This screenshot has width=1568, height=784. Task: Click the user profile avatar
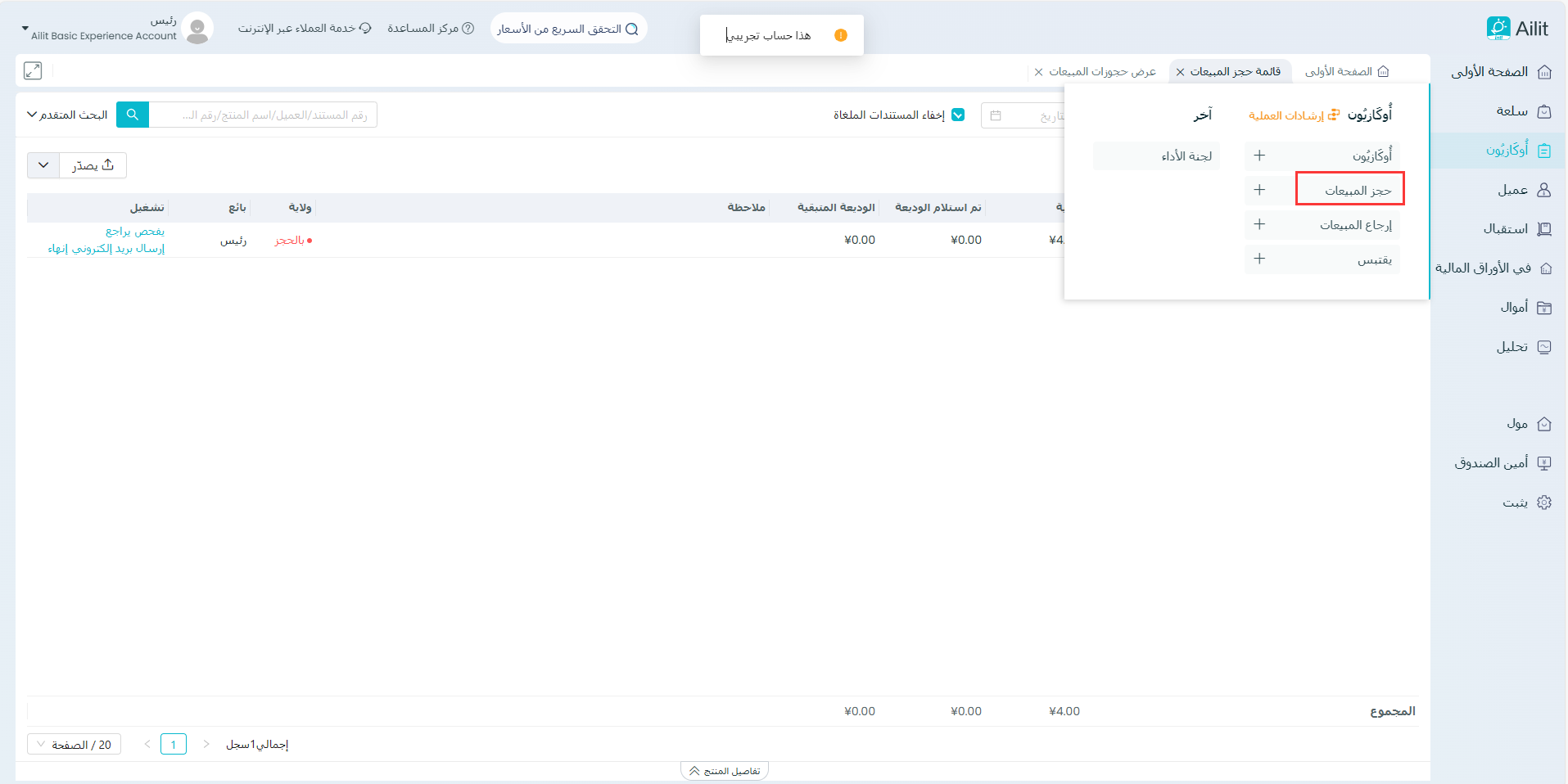pos(197,29)
